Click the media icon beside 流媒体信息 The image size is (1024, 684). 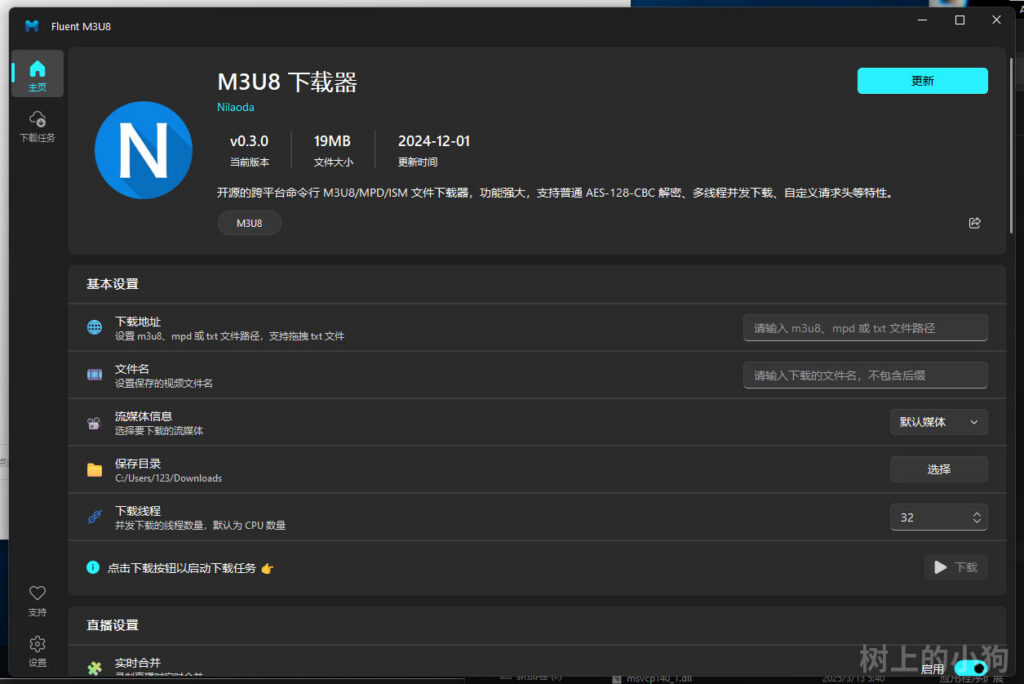pyautogui.click(x=94, y=422)
